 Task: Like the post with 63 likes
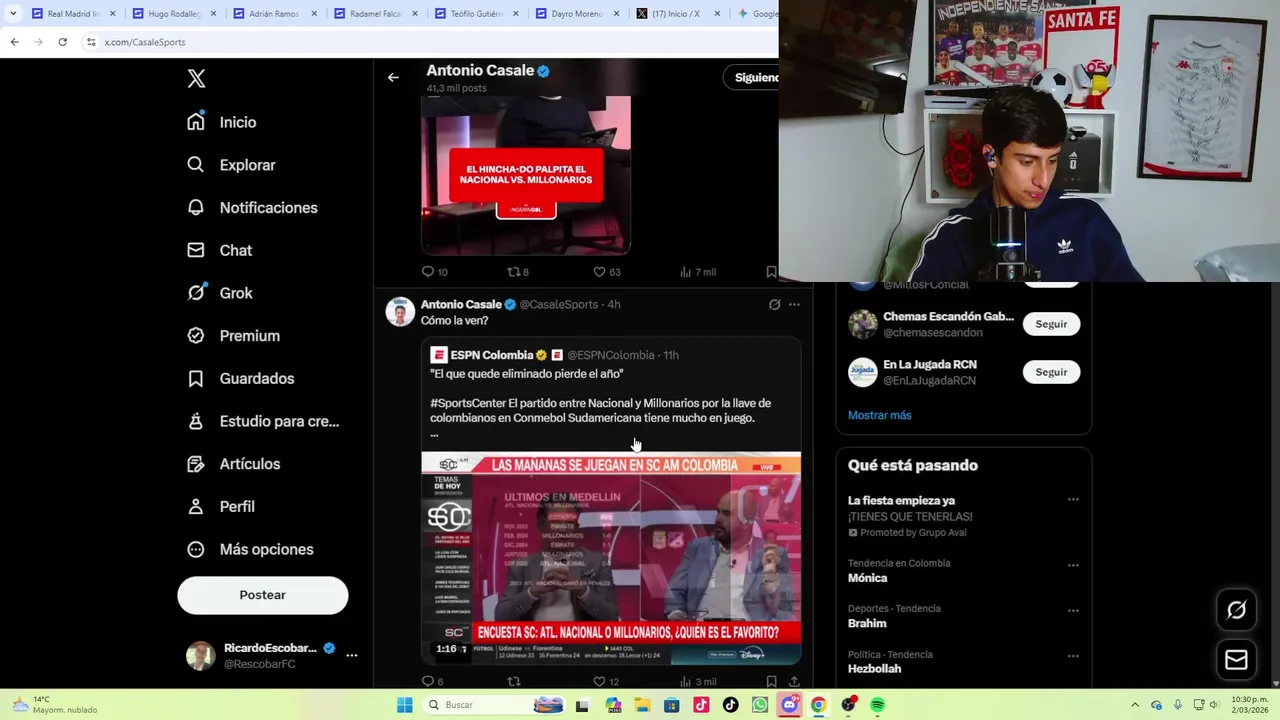[x=606, y=272]
